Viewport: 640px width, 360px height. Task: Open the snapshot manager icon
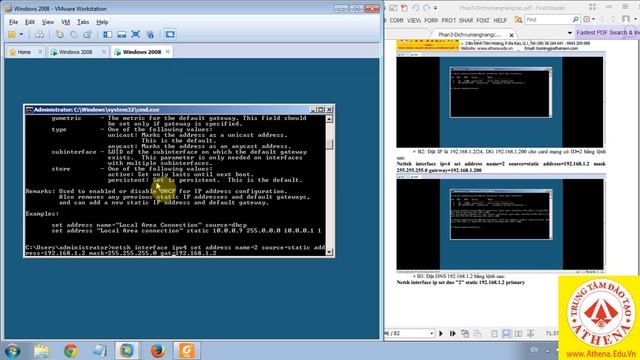[x=87, y=35]
